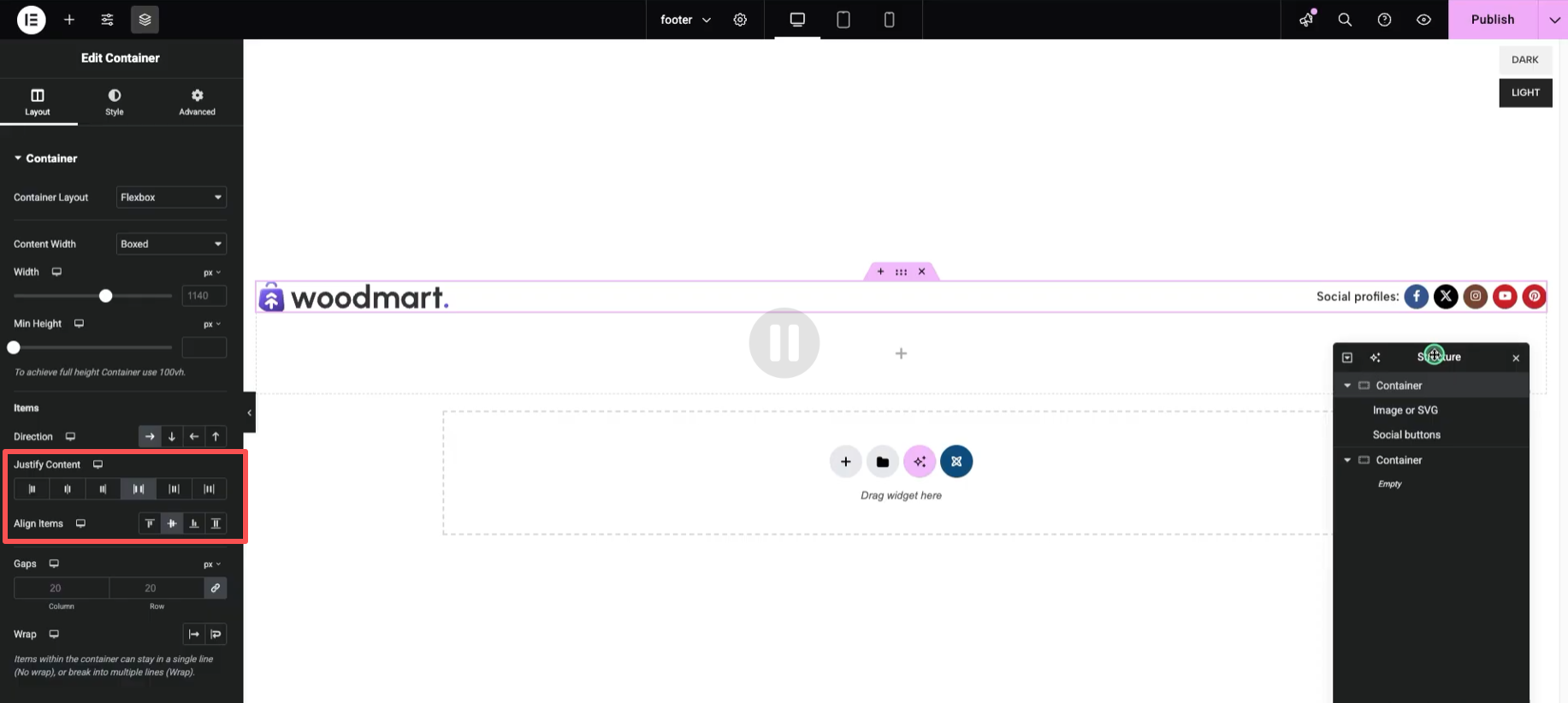This screenshot has width=1568, height=703.
Task: Click the Row gap input field
Action: tap(157, 588)
